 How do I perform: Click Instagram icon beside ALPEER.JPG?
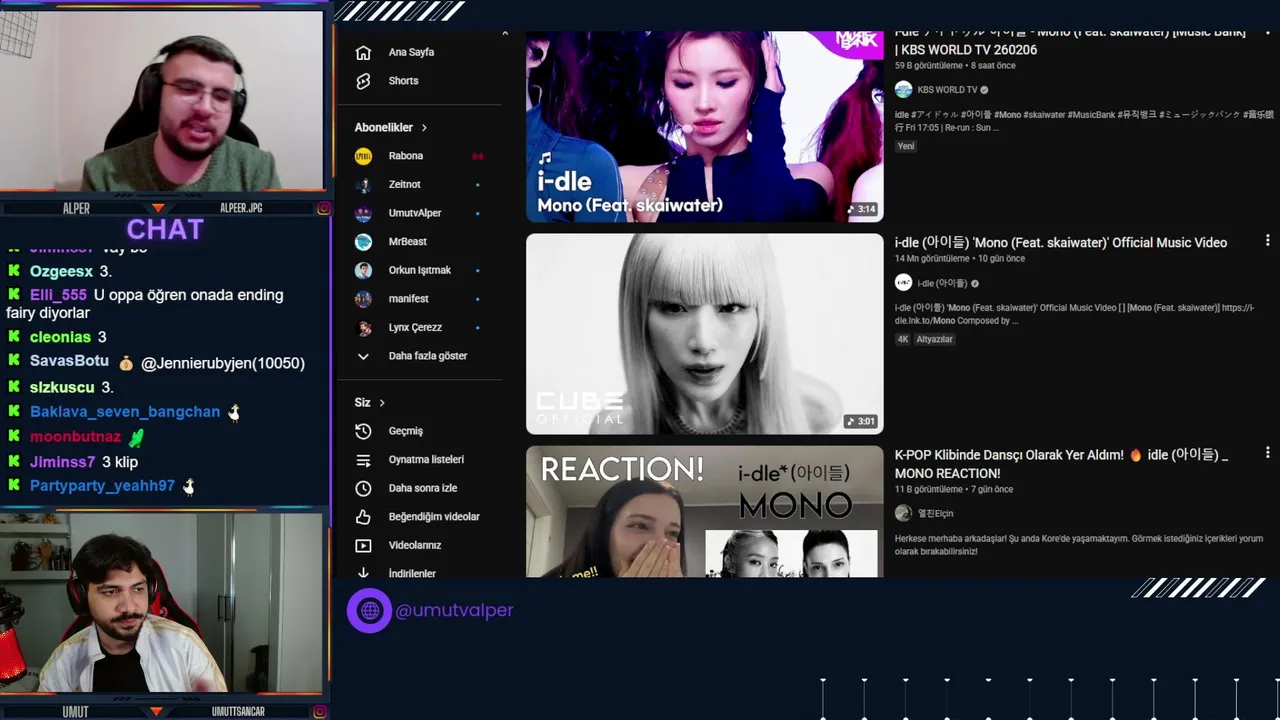[323, 208]
